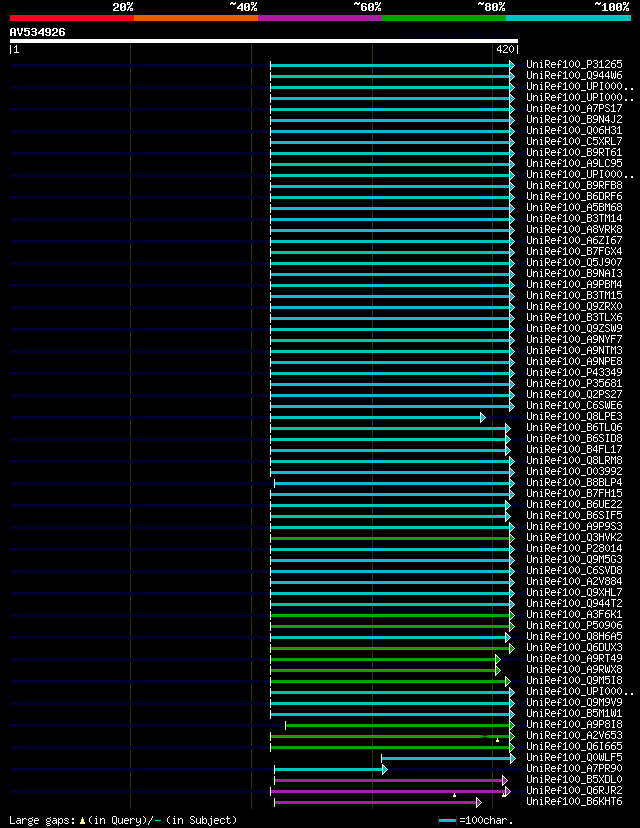The image size is (640, 828).
Task: Click the UniRef100_A9LC95 text
Action: click(574, 163)
